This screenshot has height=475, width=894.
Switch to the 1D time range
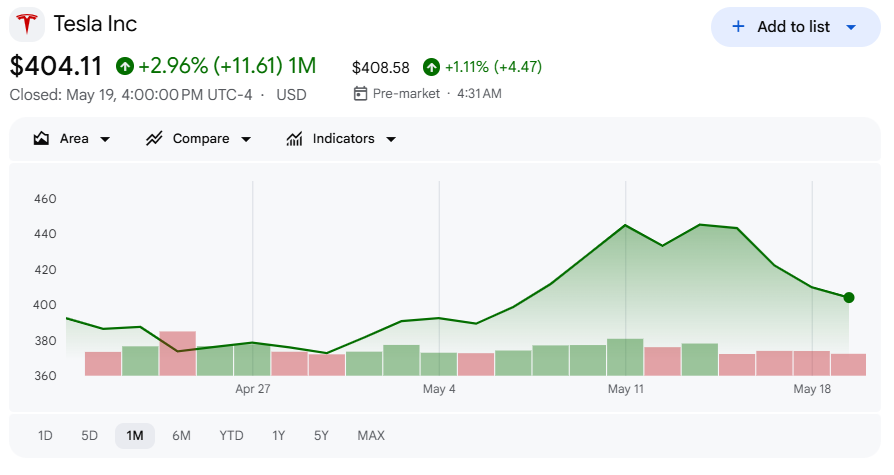tap(45, 436)
